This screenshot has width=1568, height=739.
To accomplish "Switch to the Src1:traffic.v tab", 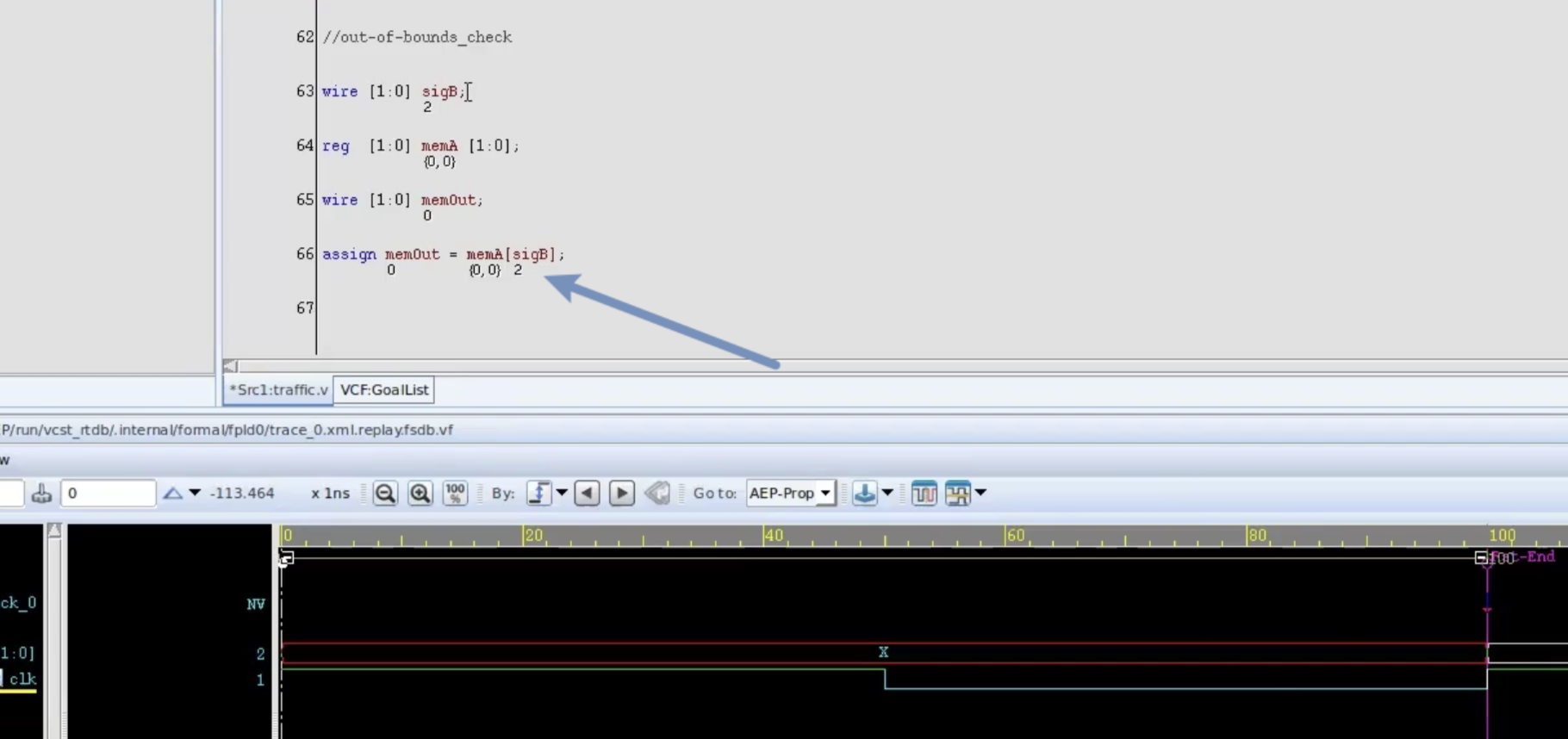I will pyautogui.click(x=278, y=389).
